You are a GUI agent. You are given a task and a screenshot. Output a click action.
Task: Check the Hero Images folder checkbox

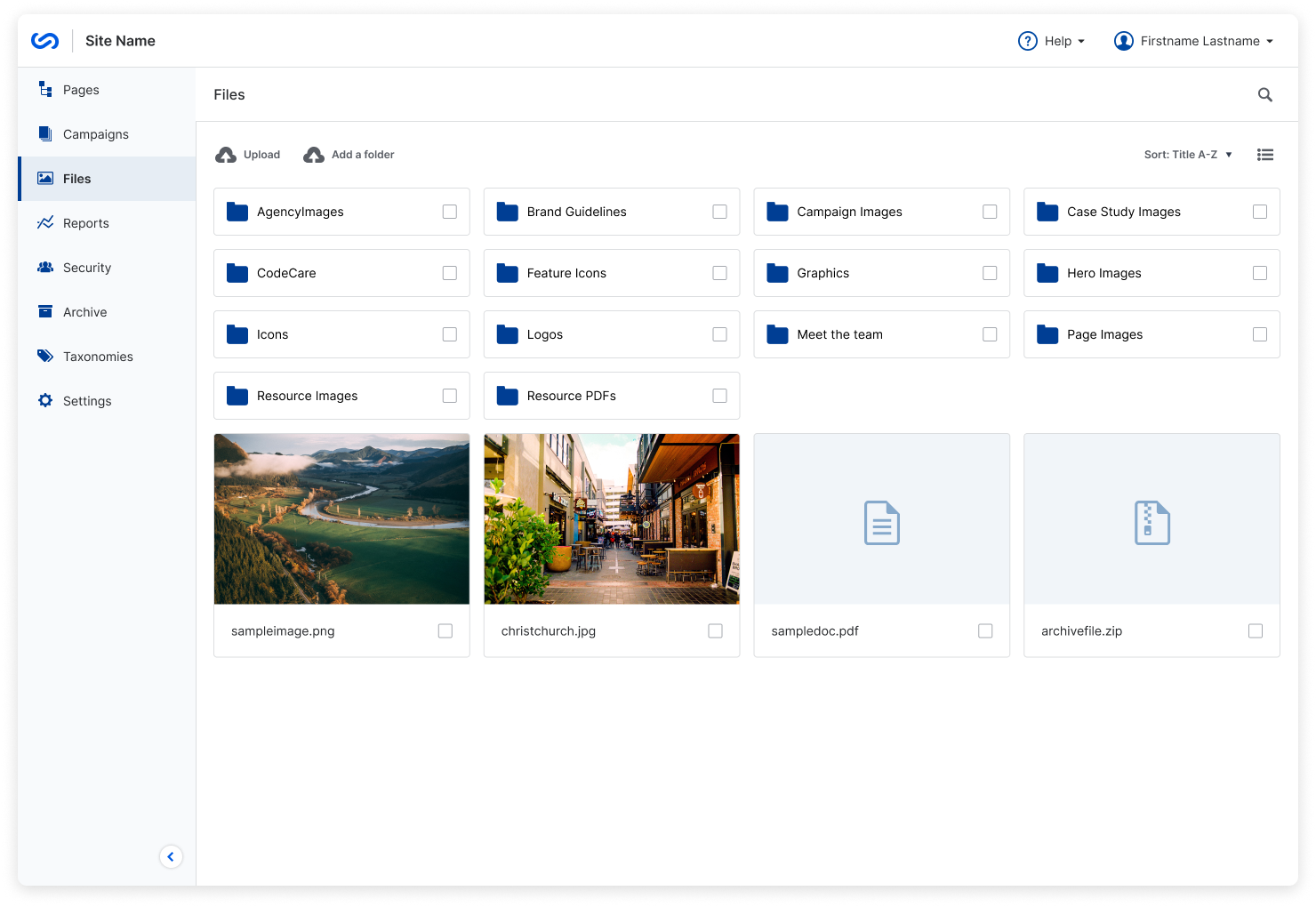pos(1259,273)
